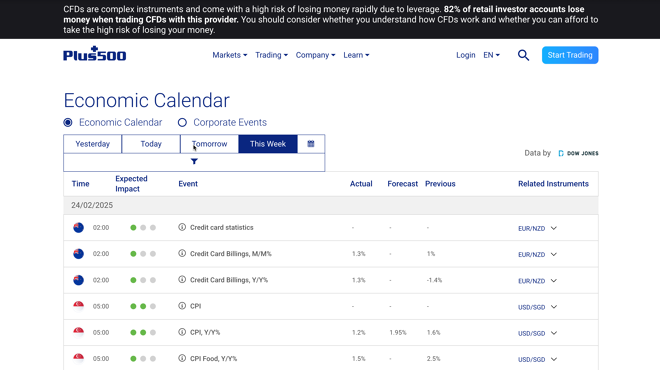Viewport: 660px width, 370px height.
Task: Click the Dow Jones logo
Action: (x=578, y=153)
